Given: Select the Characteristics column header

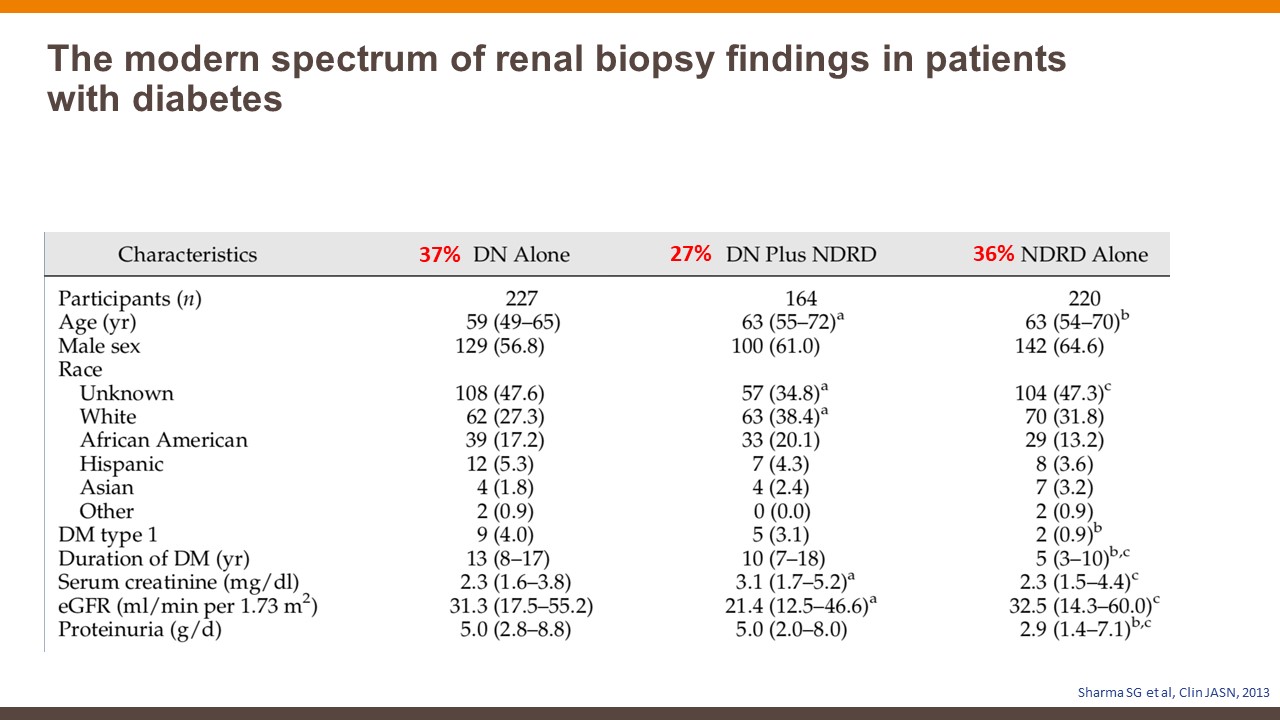Looking at the screenshot, I should (x=187, y=255).
